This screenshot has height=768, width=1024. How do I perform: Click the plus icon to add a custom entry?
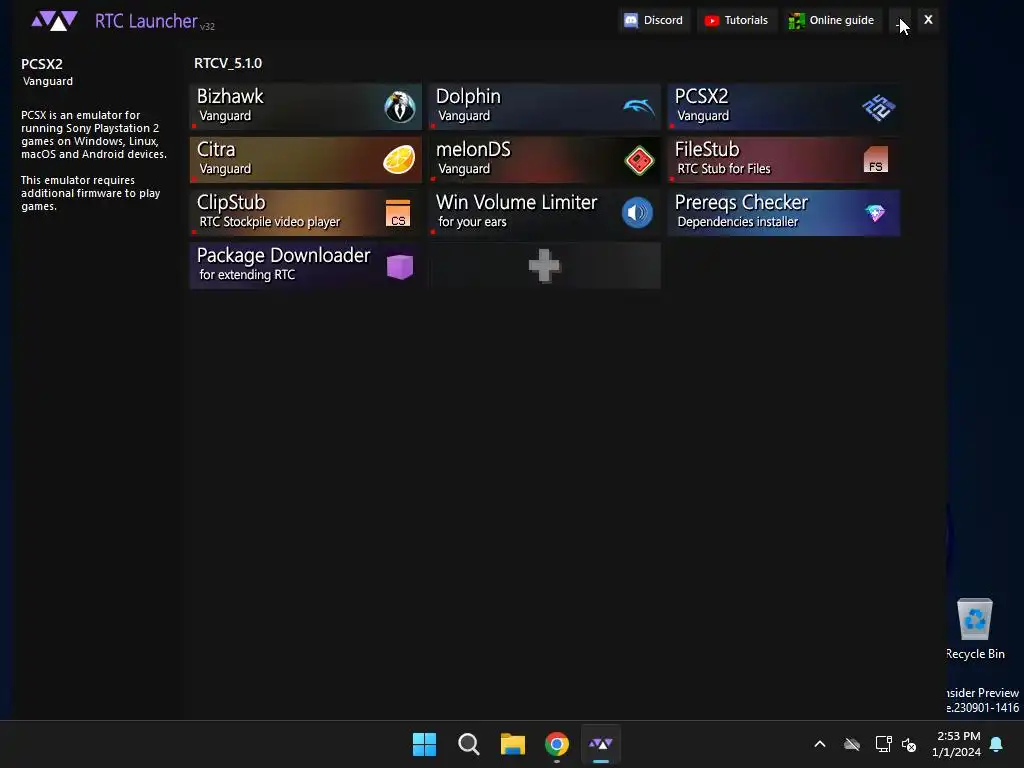coord(544,266)
